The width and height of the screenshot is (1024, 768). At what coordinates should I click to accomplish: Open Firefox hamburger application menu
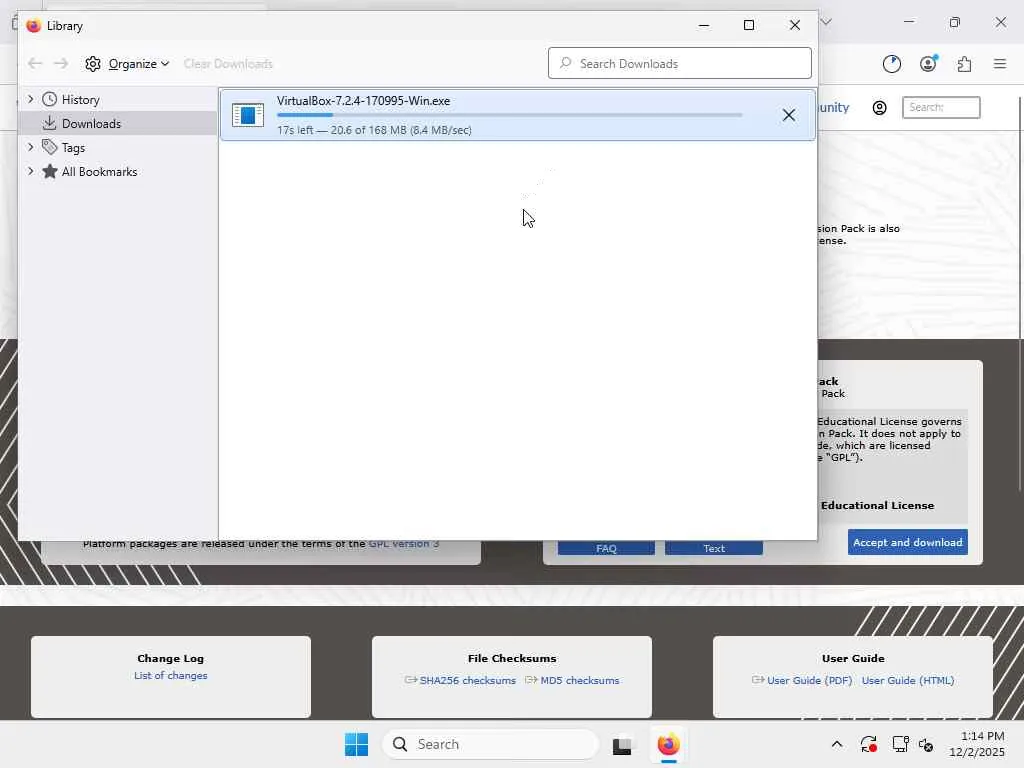[x=1000, y=63]
